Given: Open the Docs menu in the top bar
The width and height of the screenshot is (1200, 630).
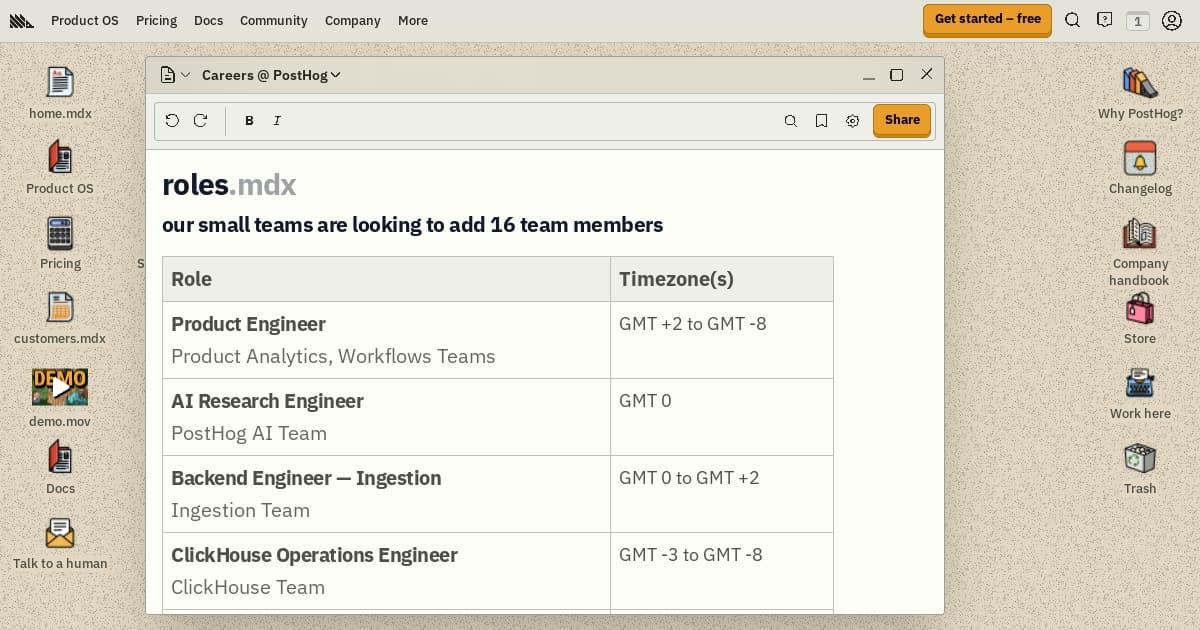Looking at the screenshot, I should point(209,20).
